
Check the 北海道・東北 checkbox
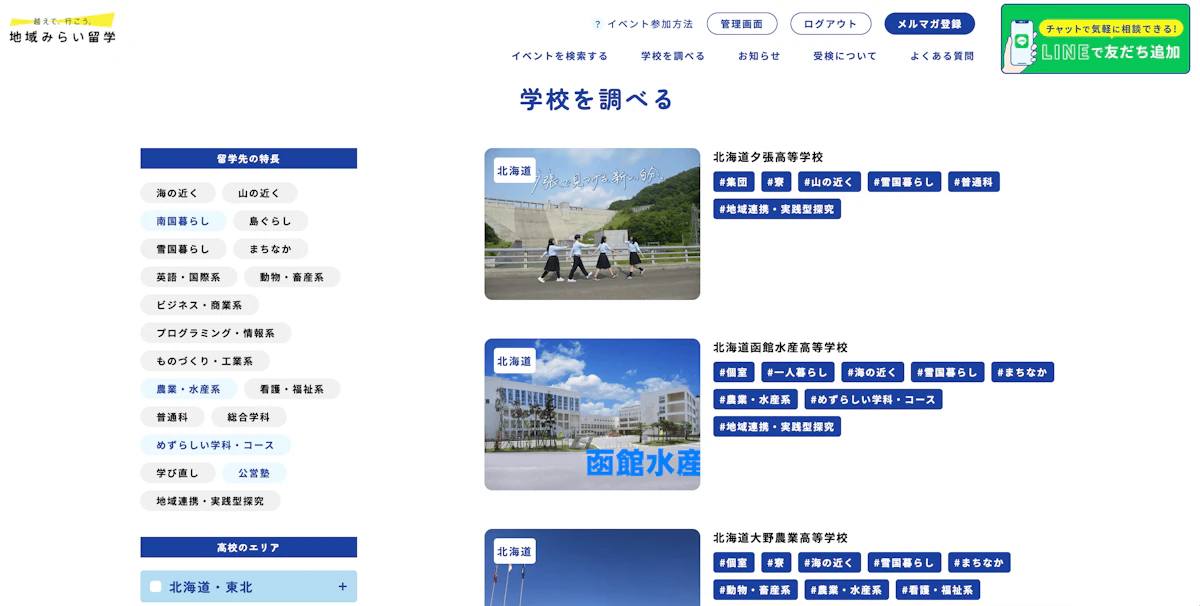click(x=156, y=587)
